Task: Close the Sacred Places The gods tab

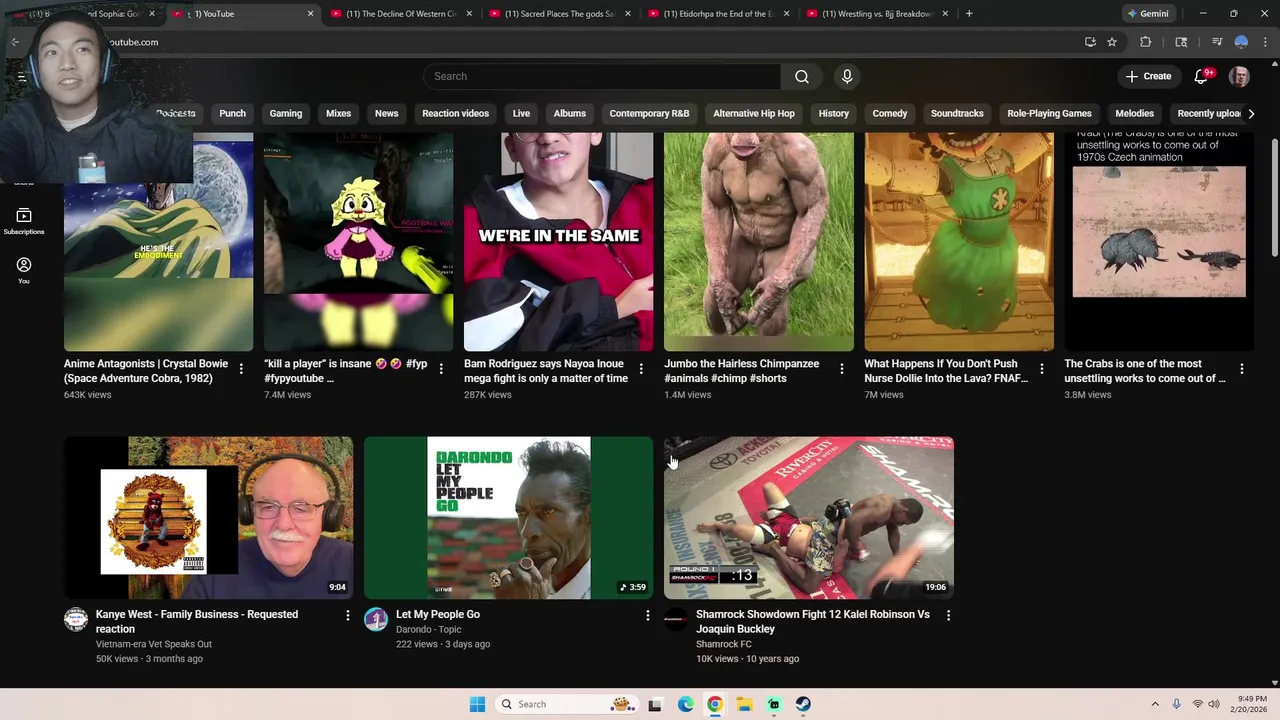Action: (627, 14)
